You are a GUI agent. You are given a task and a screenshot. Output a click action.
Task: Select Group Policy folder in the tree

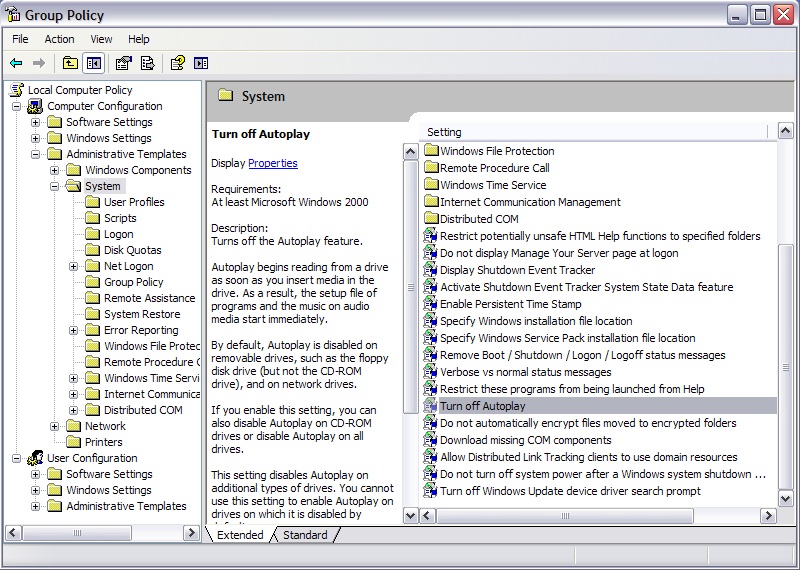coord(133,282)
